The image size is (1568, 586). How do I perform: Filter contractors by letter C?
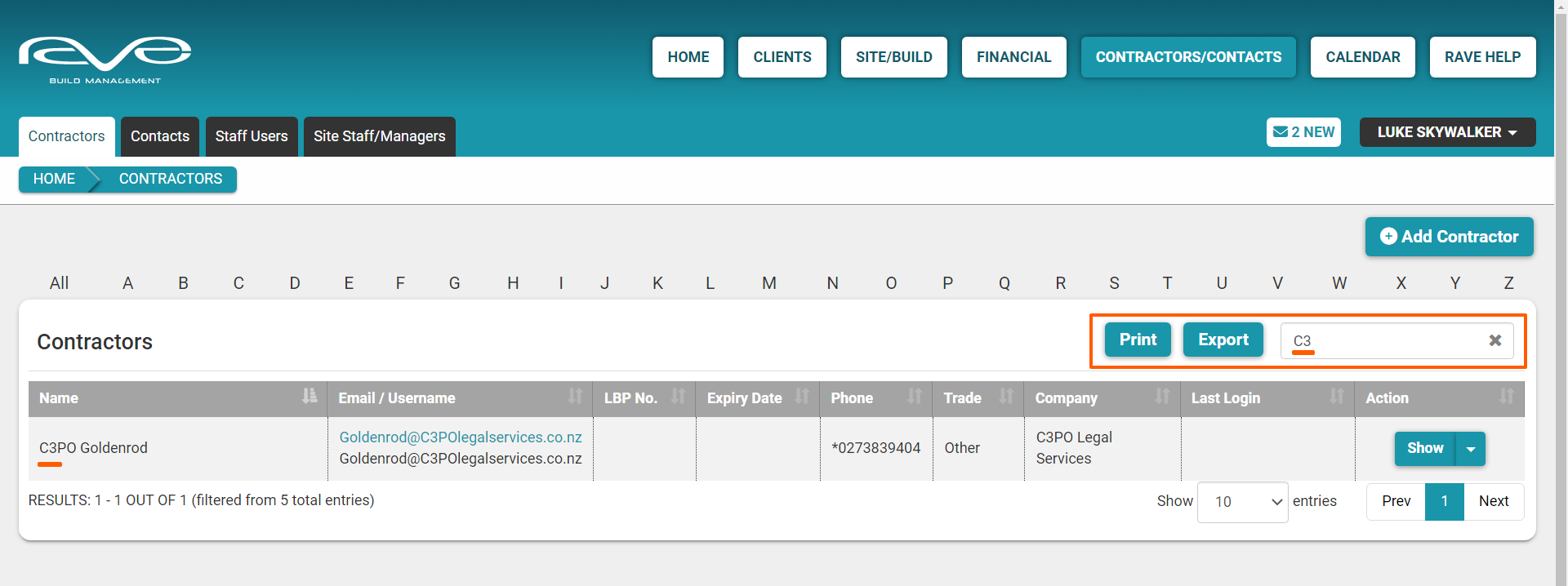point(238,283)
